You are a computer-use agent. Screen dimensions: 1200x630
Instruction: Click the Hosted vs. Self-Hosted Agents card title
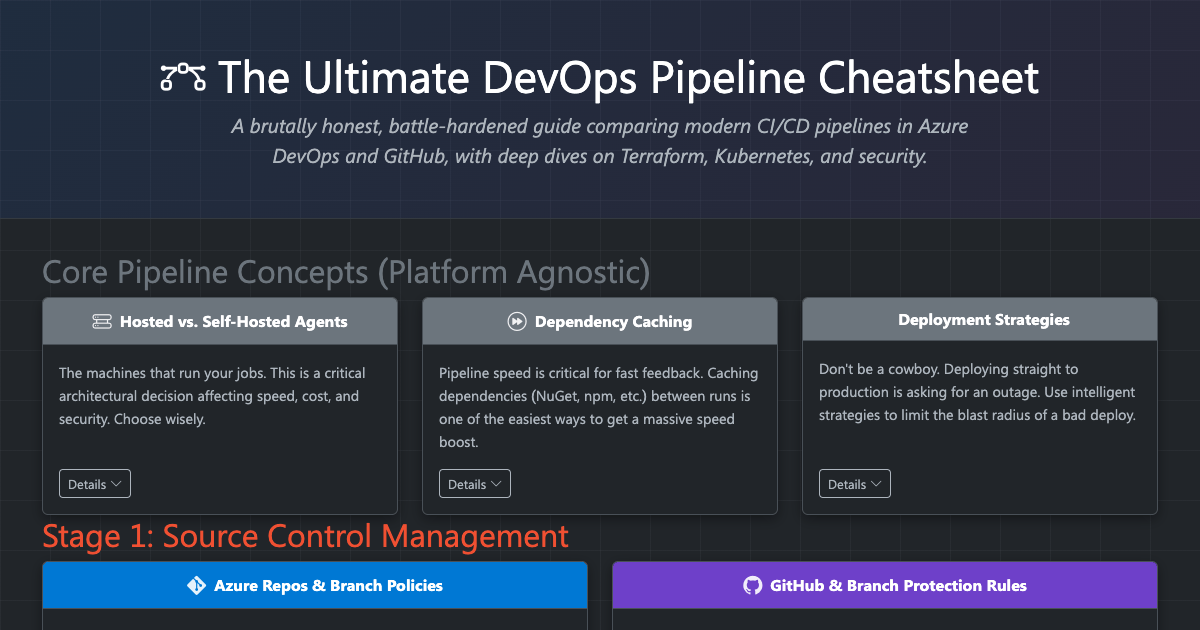[x=234, y=322]
